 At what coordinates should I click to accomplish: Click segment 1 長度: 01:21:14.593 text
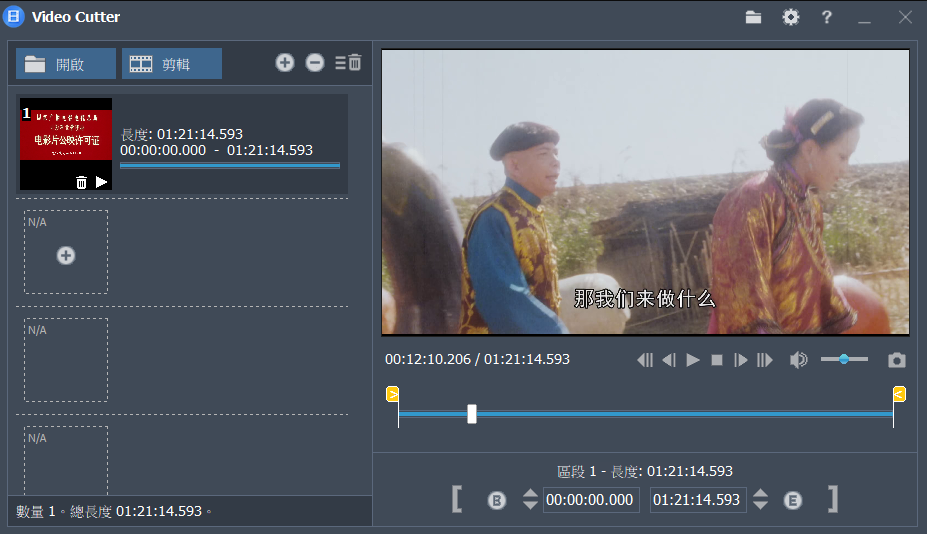tap(181, 134)
